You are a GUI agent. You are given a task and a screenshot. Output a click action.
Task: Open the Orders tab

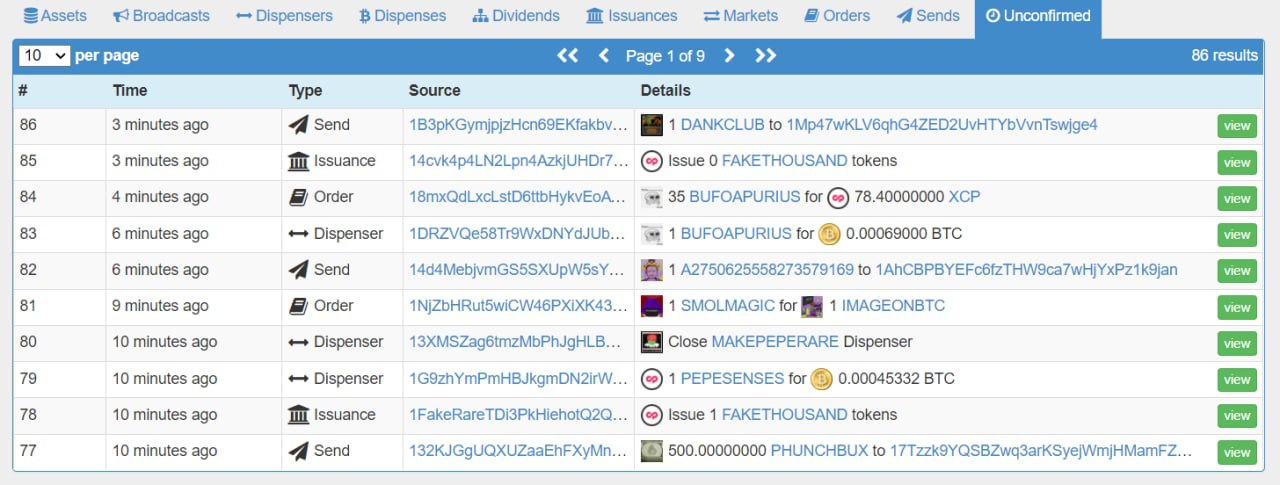(x=837, y=16)
